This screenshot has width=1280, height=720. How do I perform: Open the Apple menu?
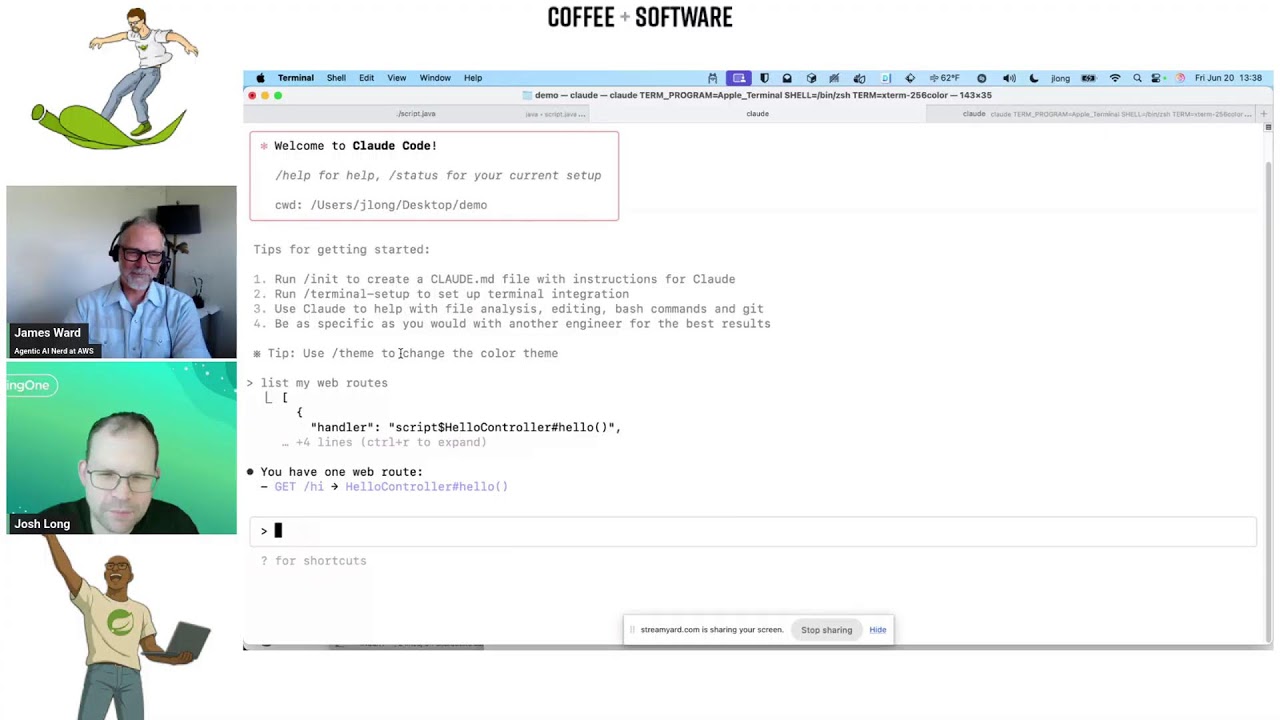[x=260, y=78]
